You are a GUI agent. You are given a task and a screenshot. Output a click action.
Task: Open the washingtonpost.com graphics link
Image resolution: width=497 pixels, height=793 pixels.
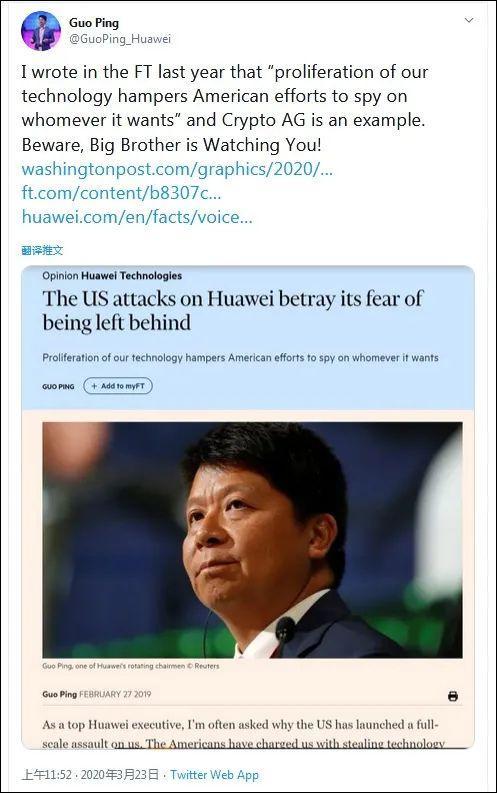pyautogui.click(x=177, y=168)
